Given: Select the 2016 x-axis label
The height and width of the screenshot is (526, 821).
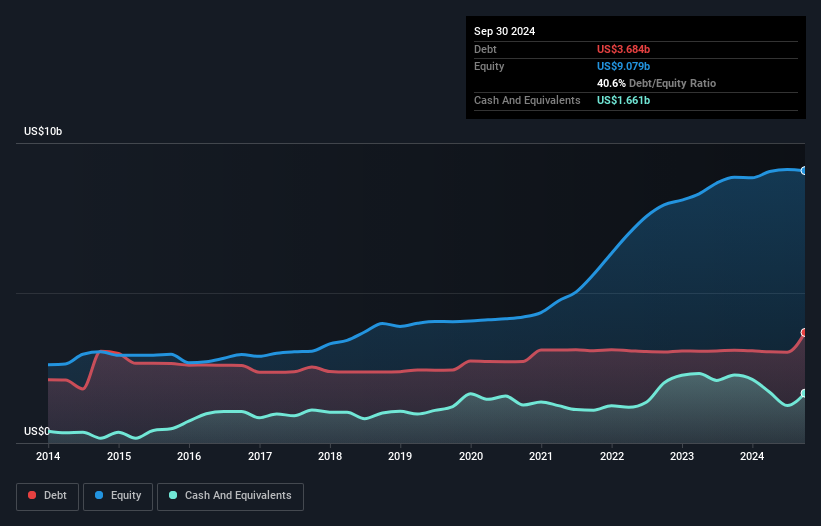Looking at the screenshot, I should 189,456.
